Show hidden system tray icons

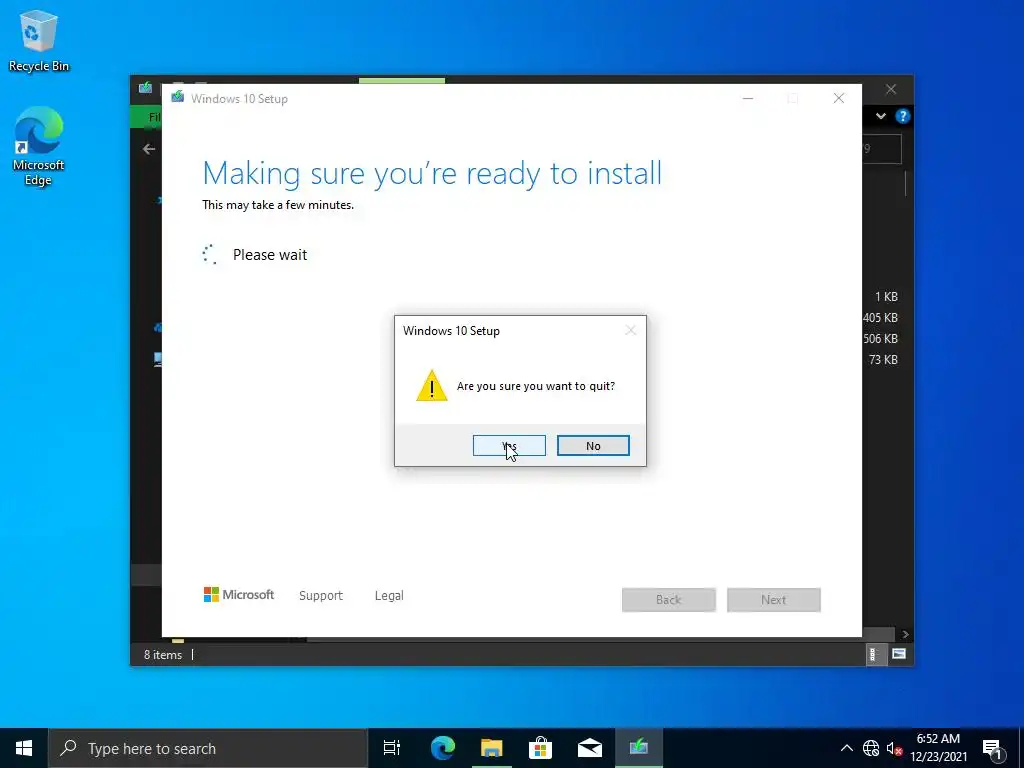pos(846,748)
